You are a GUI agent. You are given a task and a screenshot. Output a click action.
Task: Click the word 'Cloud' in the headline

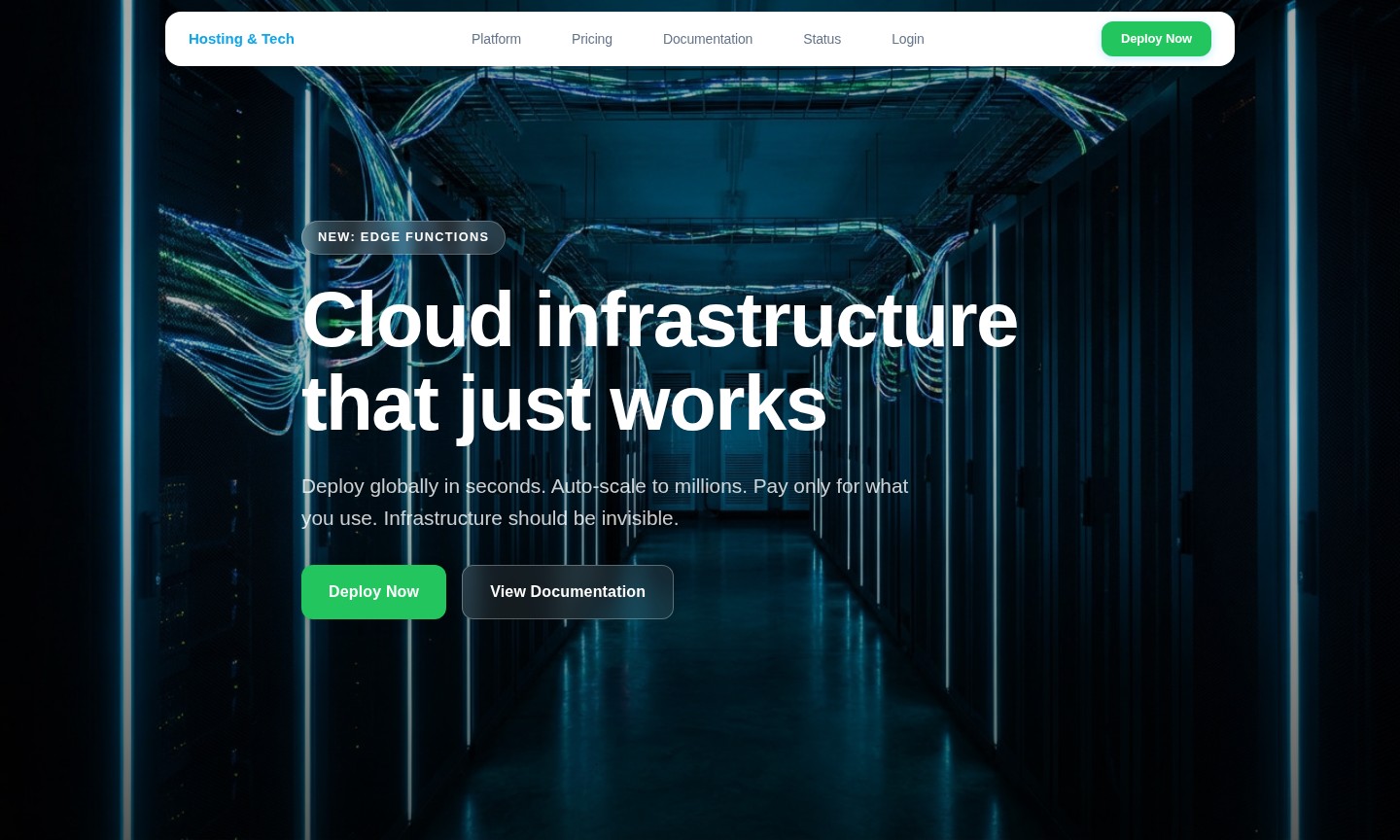(x=406, y=319)
